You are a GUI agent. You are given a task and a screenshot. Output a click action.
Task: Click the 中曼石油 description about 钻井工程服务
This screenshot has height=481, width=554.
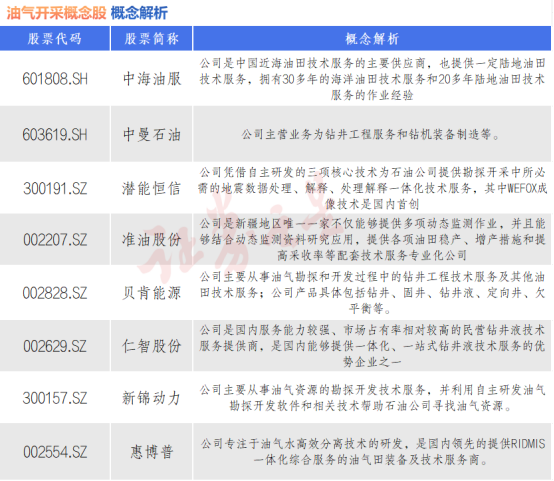click(370, 135)
